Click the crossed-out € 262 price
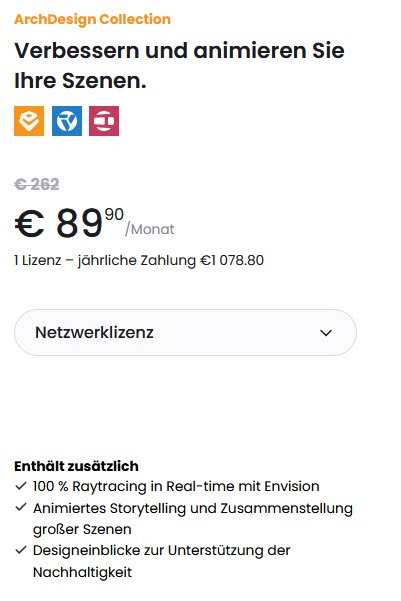Viewport: 401px width, 601px height. 37,184
